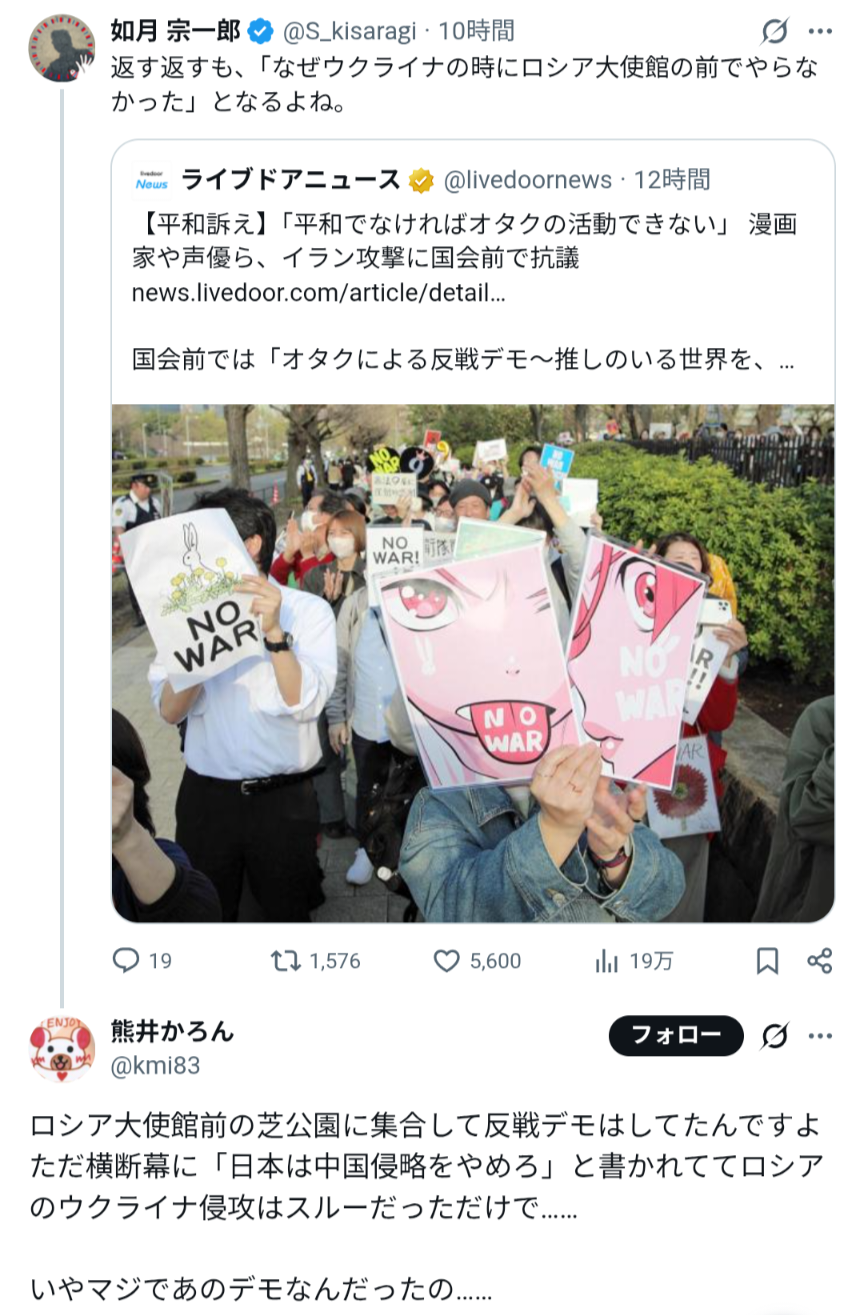This screenshot has width=864, height=1315.
Task: Open the share icon on 如月 宗一郎's post
Action: (x=820, y=961)
